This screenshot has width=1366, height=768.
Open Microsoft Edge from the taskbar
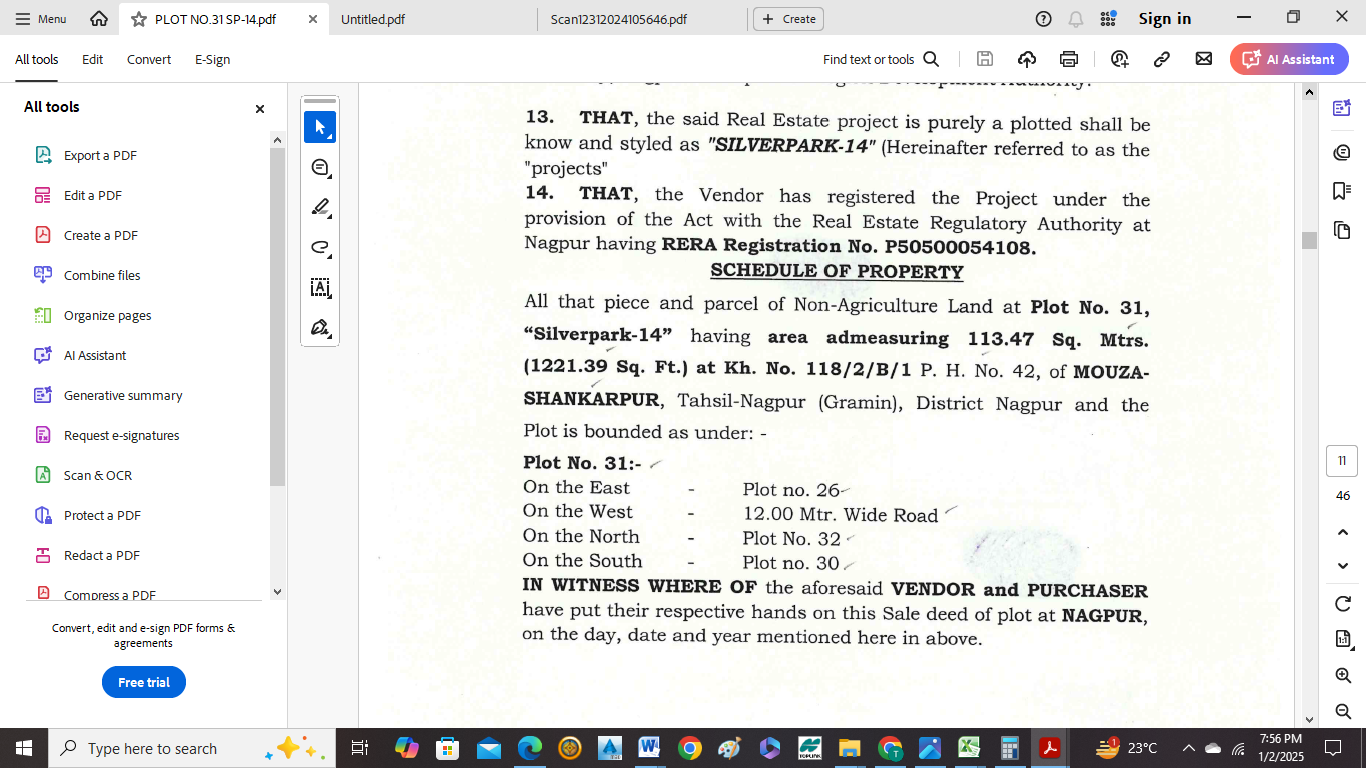point(529,748)
